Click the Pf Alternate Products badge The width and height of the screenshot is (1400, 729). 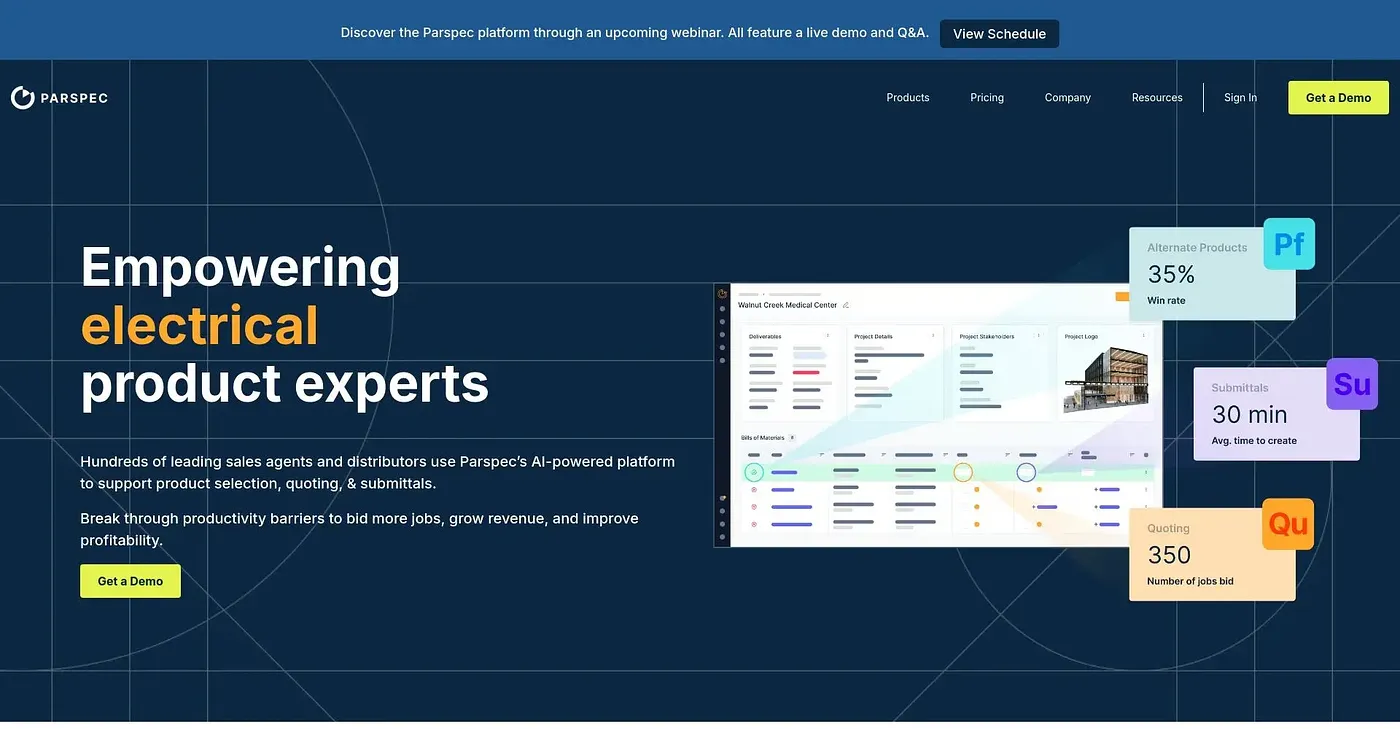coord(1289,244)
